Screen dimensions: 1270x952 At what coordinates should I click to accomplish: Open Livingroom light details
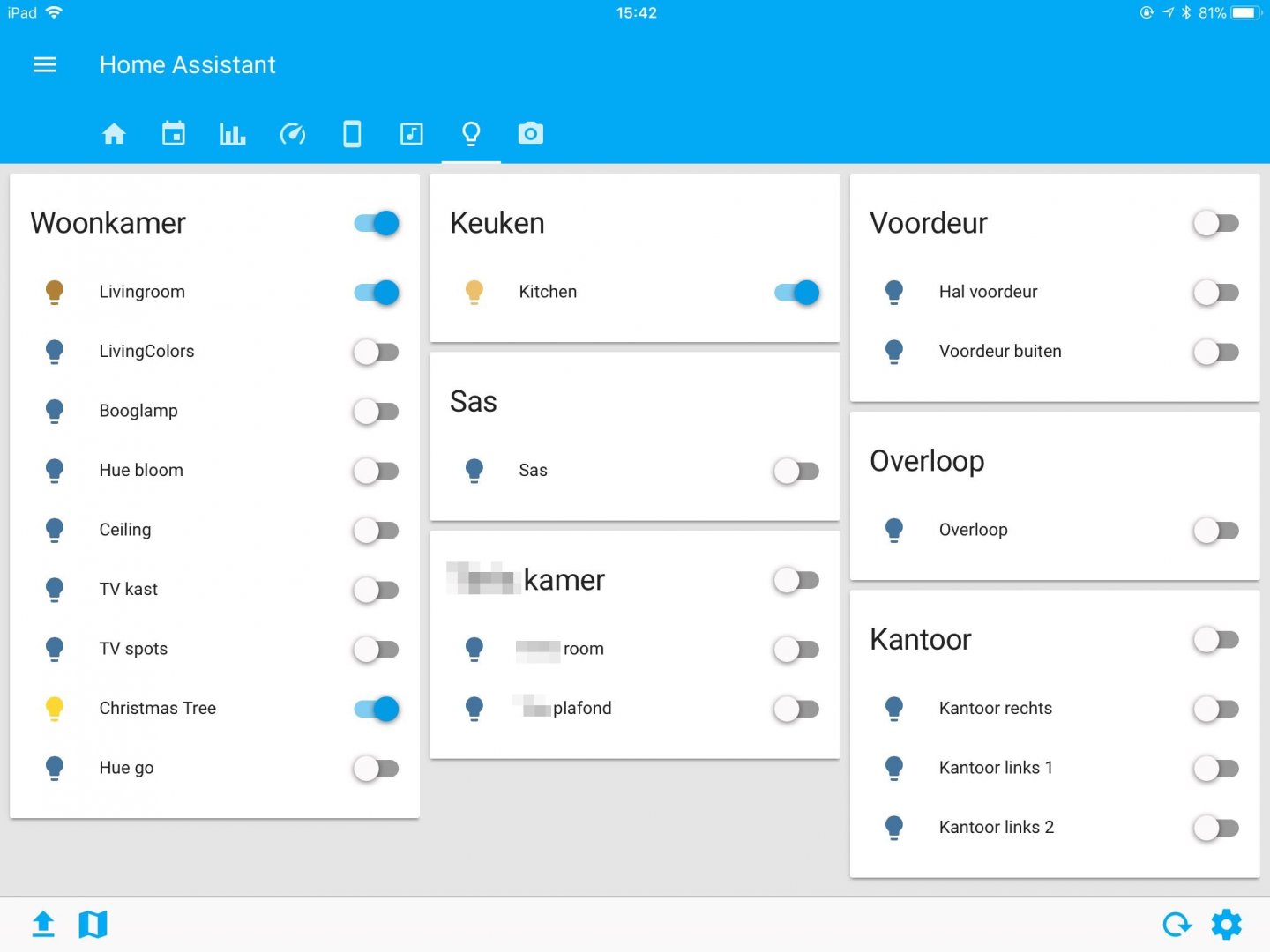142,292
